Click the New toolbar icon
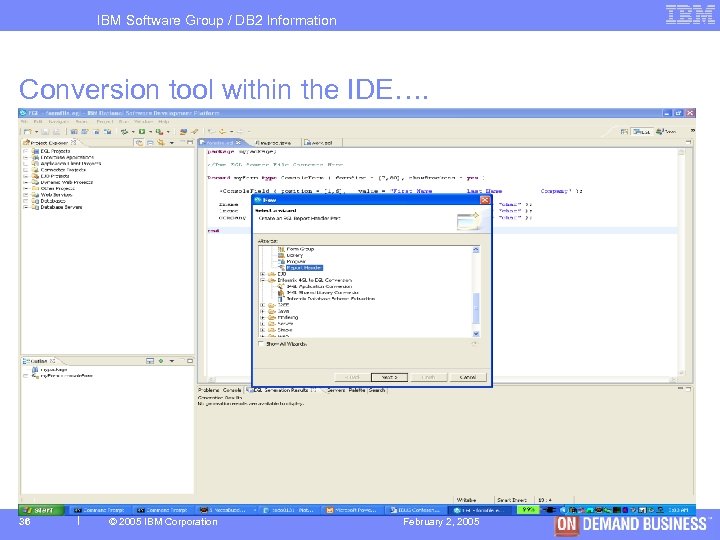 28,132
